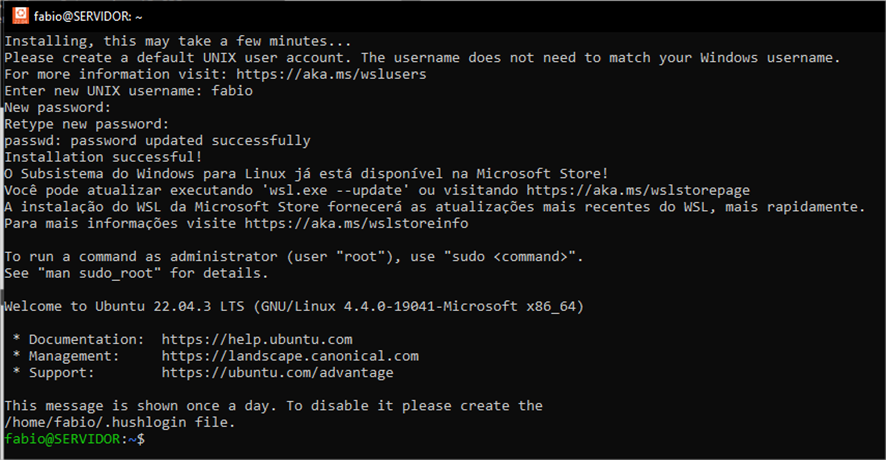886x460 pixels.
Task: Click the 'New password:' prompt line
Action: pyautogui.click(x=58, y=107)
